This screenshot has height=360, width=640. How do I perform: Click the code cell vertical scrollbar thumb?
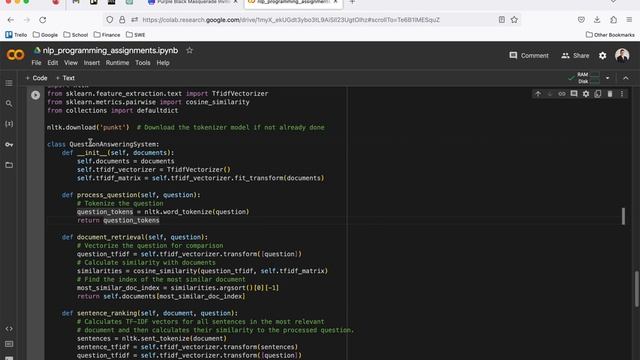tap(623, 216)
